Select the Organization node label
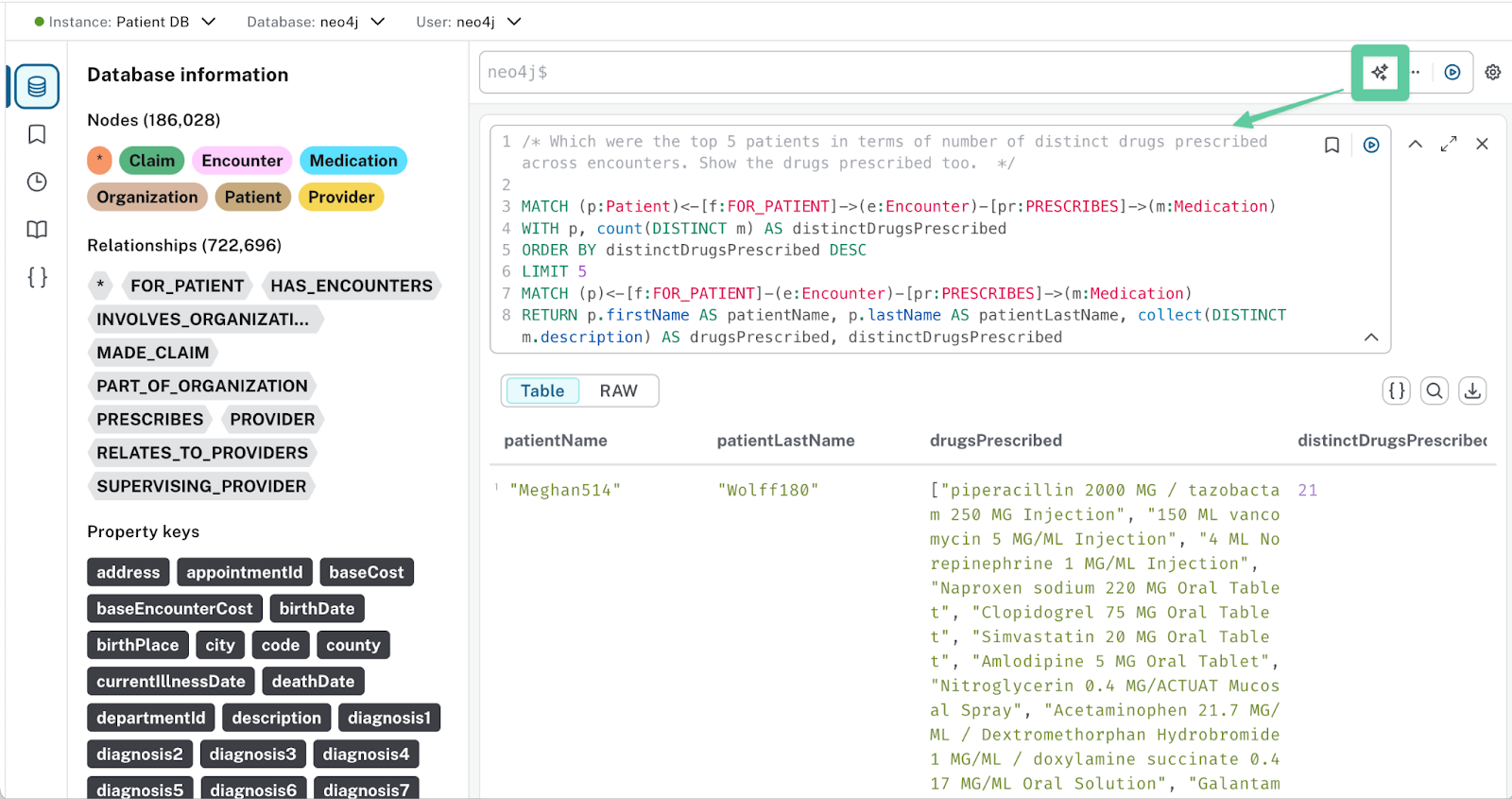Viewport: 1512px width, 799px height. [146, 197]
